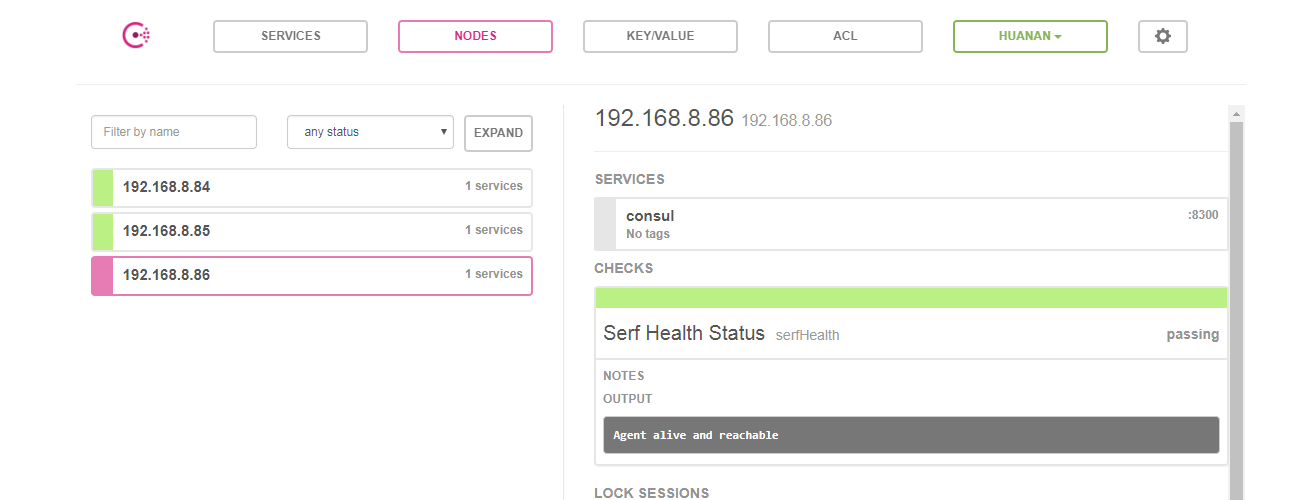
Task: Open the Key/Value tab
Action: click(x=660, y=36)
